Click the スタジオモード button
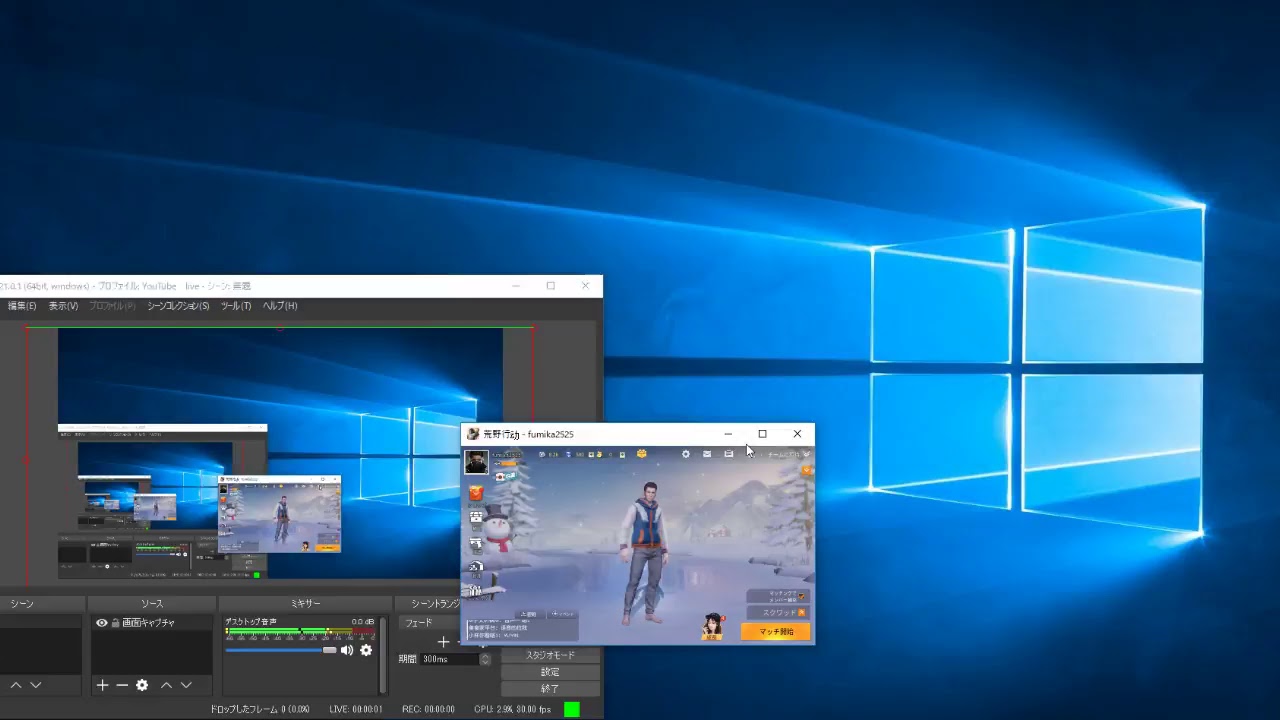This screenshot has width=1280, height=720. tap(551, 655)
